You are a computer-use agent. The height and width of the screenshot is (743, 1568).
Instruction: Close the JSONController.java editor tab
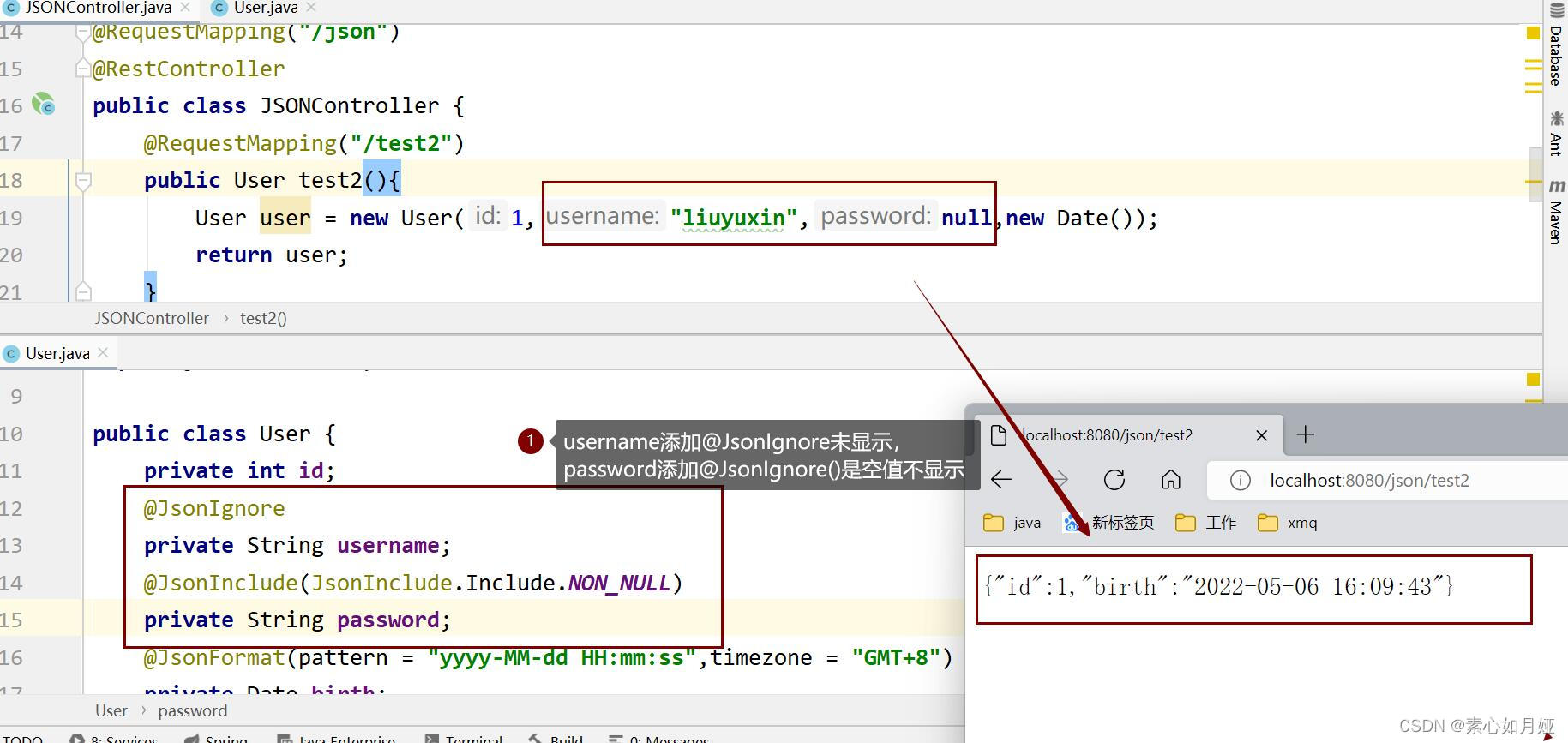pos(185,7)
